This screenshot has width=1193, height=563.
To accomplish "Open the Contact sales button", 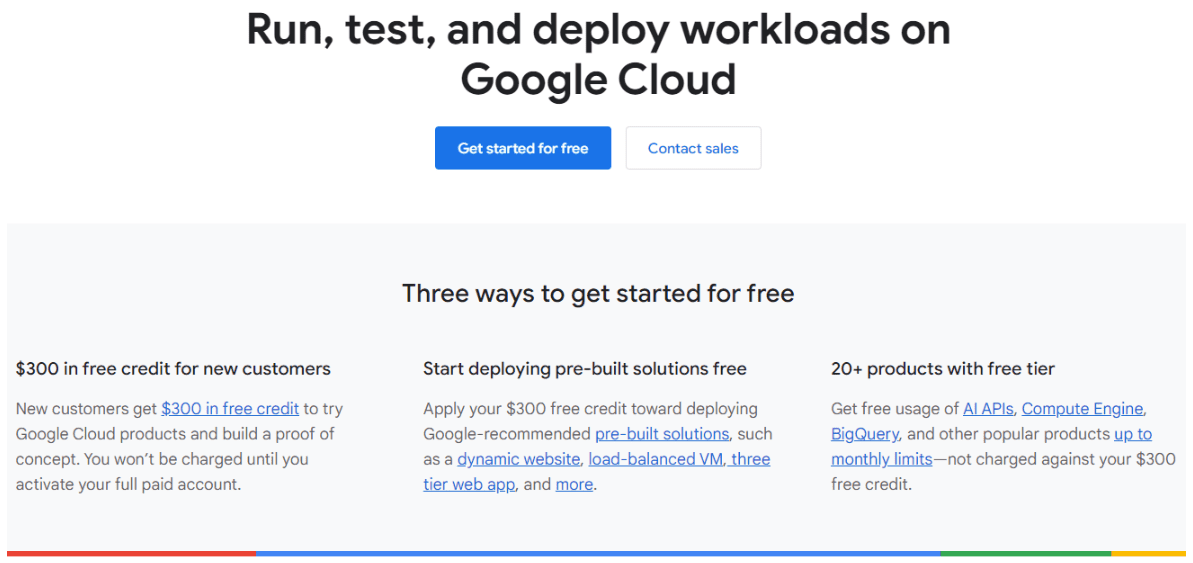I will point(693,148).
